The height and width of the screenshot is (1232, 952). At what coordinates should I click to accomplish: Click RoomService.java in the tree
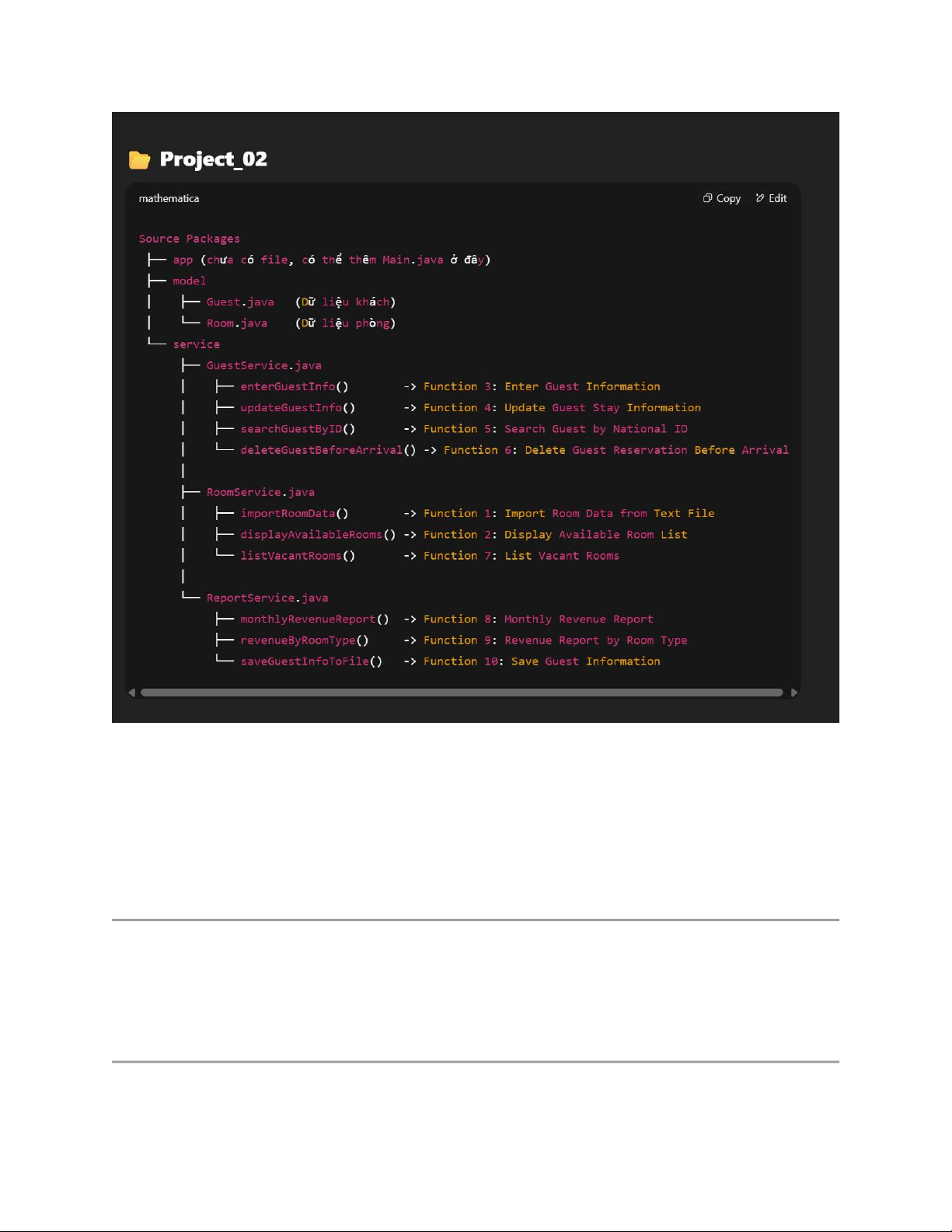point(260,492)
